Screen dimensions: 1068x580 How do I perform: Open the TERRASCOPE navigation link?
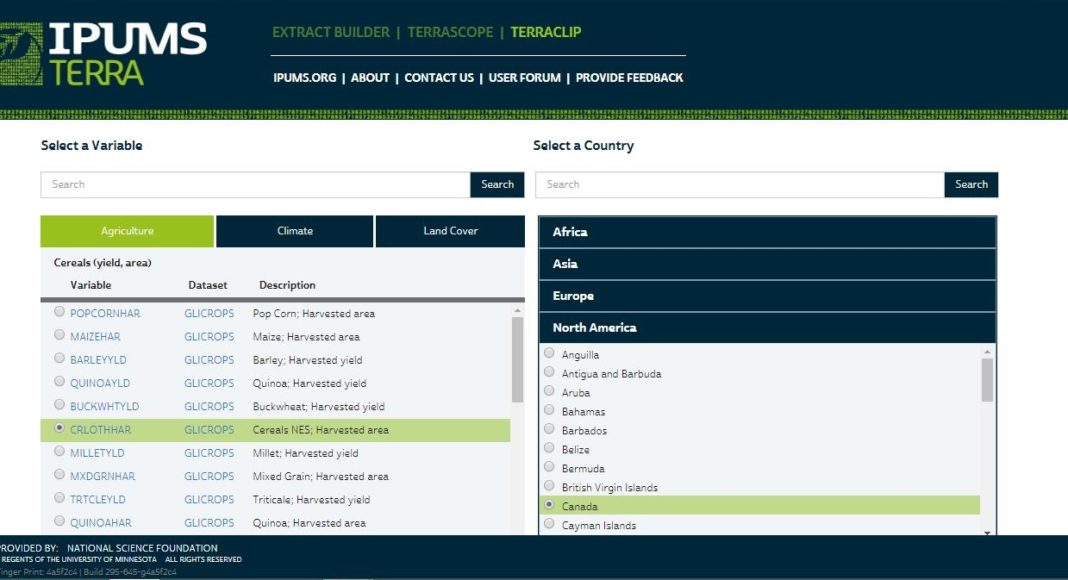pos(450,32)
